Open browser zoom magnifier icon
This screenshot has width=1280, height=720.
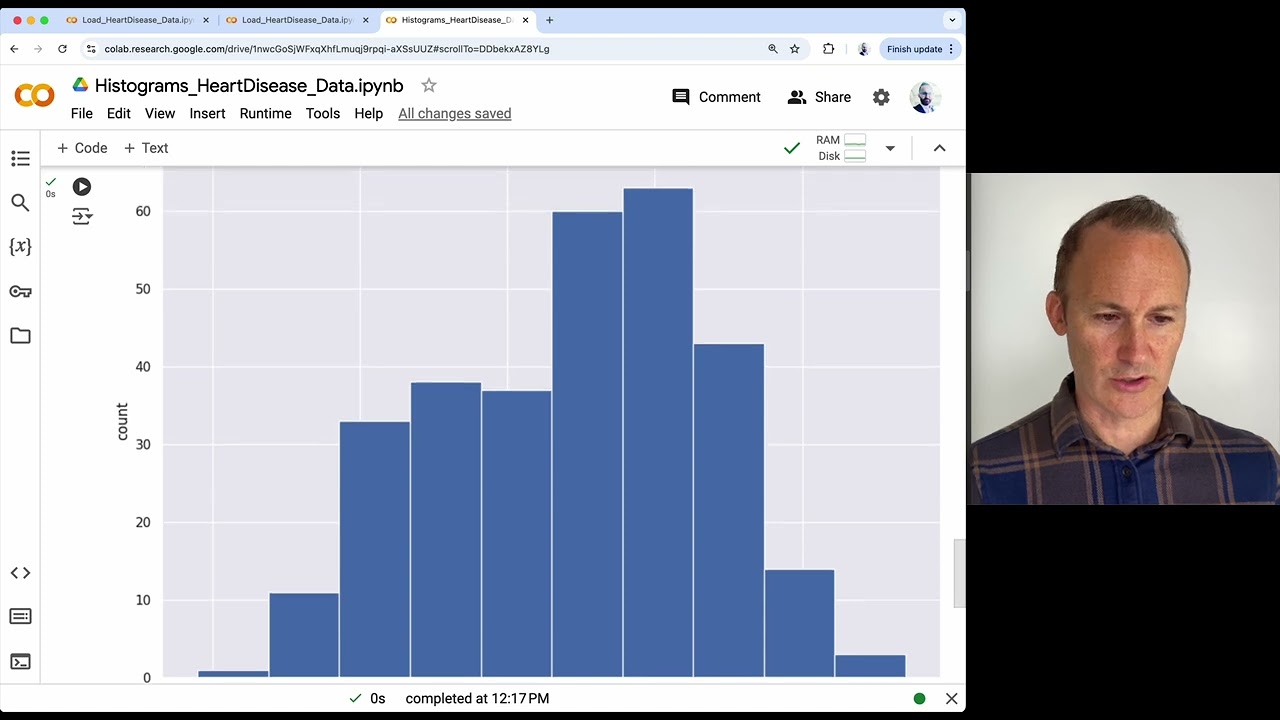[x=773, y=49]
